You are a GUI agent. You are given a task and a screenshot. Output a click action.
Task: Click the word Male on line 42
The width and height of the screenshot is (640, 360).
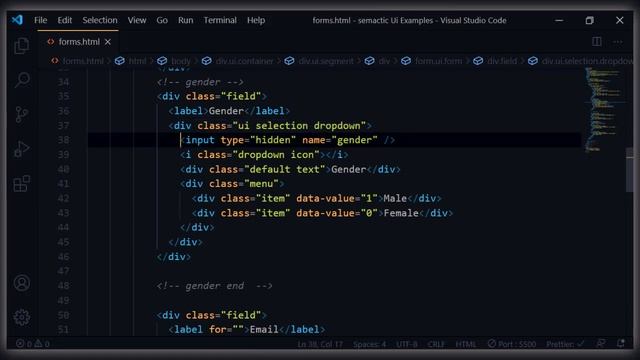[395, 198]
